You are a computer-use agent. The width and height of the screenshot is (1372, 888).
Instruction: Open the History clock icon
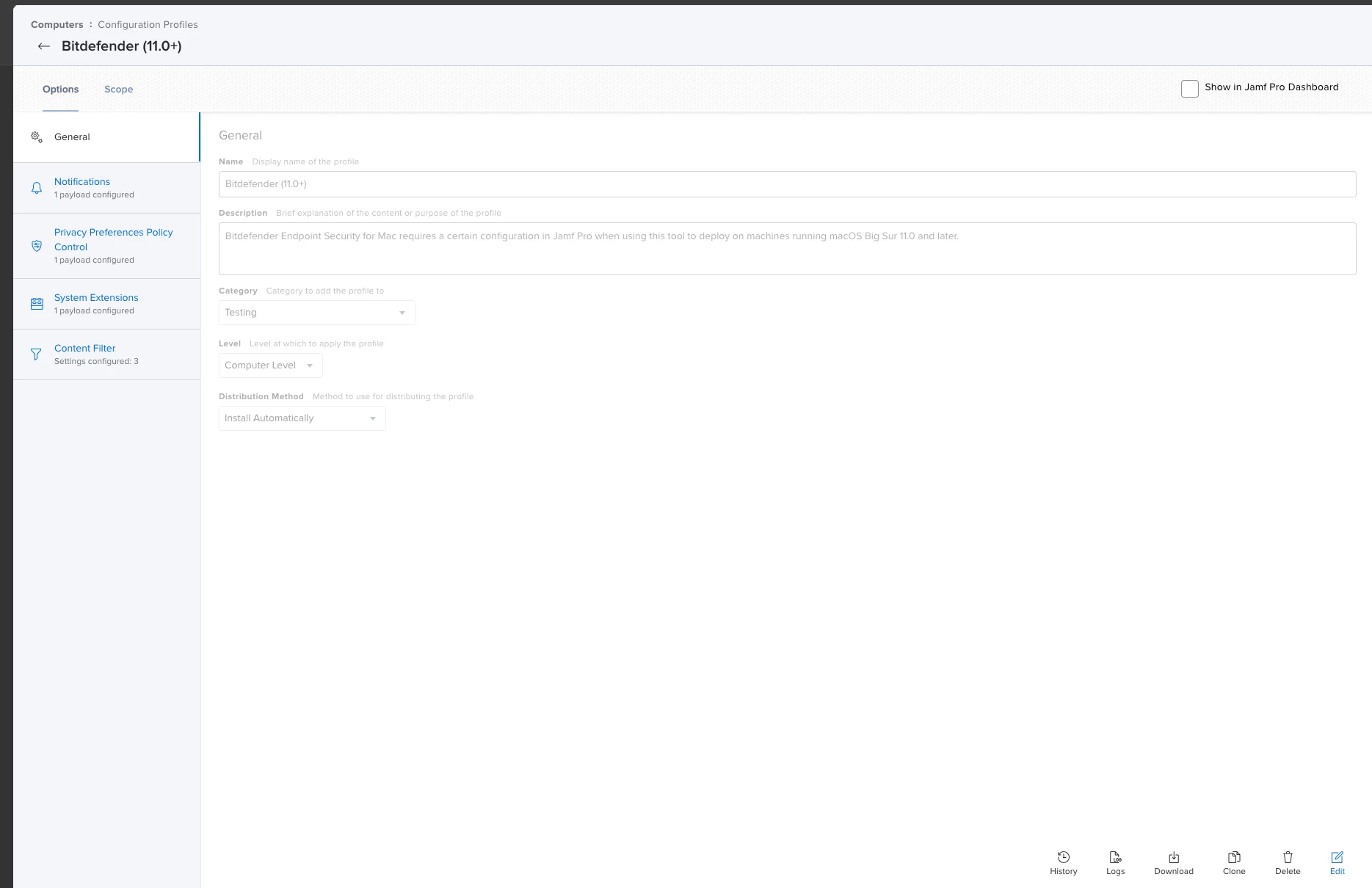coord(1063,857)
